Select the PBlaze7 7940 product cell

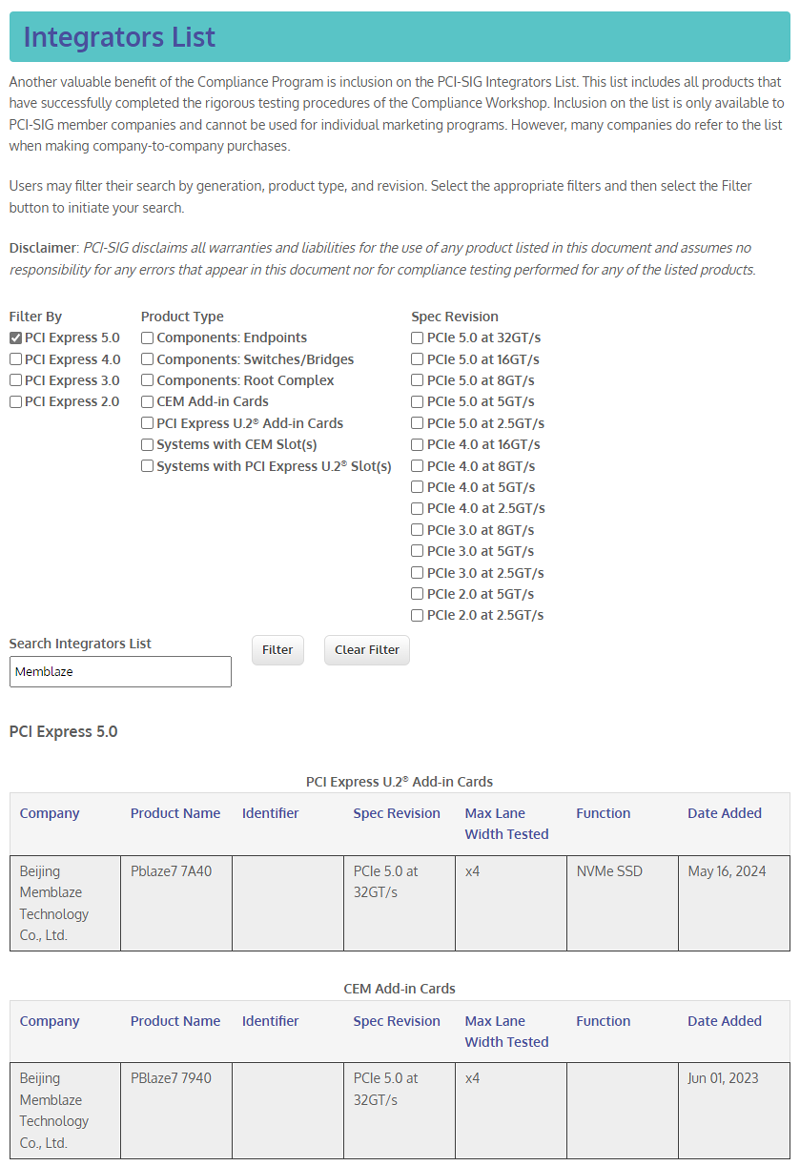[176, 1110]
